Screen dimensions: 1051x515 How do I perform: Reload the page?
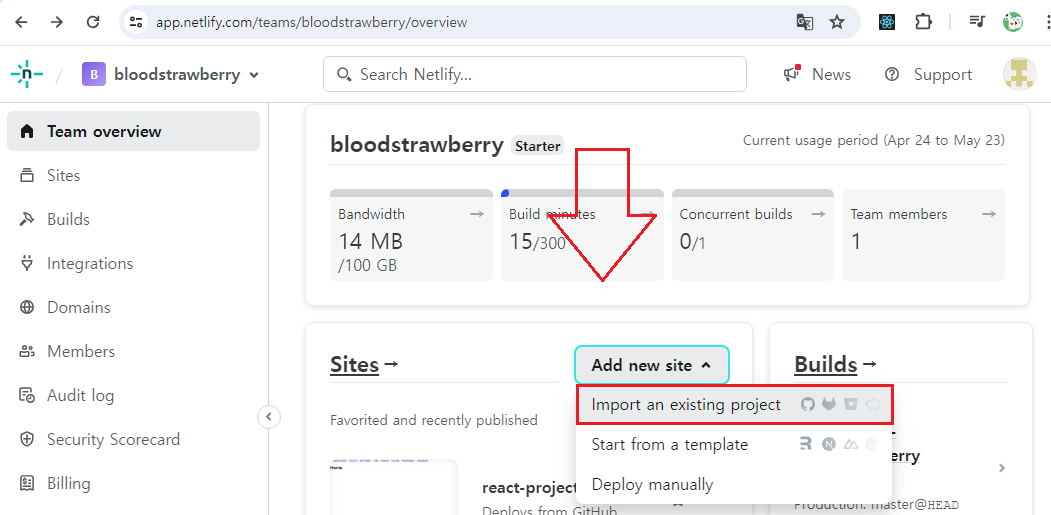coord(93,22)
